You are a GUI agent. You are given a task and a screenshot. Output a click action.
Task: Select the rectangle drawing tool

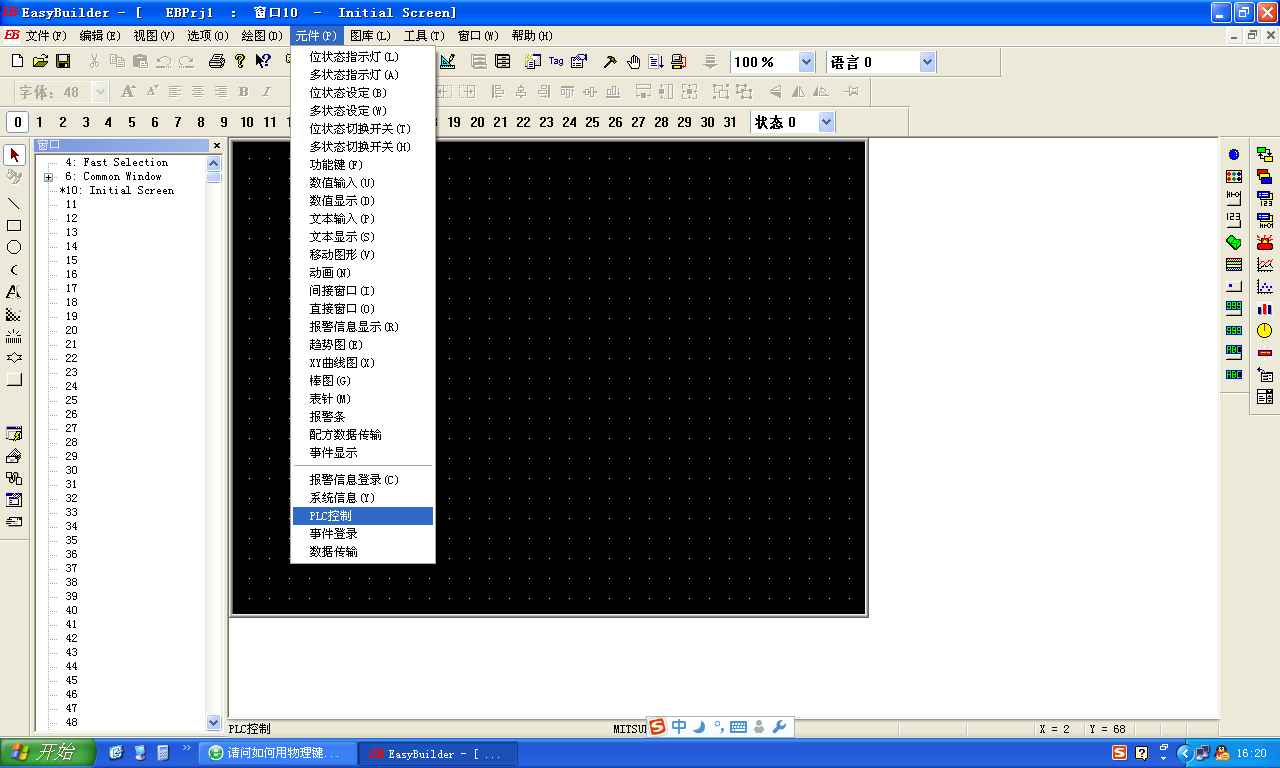(x=14, y=225)
